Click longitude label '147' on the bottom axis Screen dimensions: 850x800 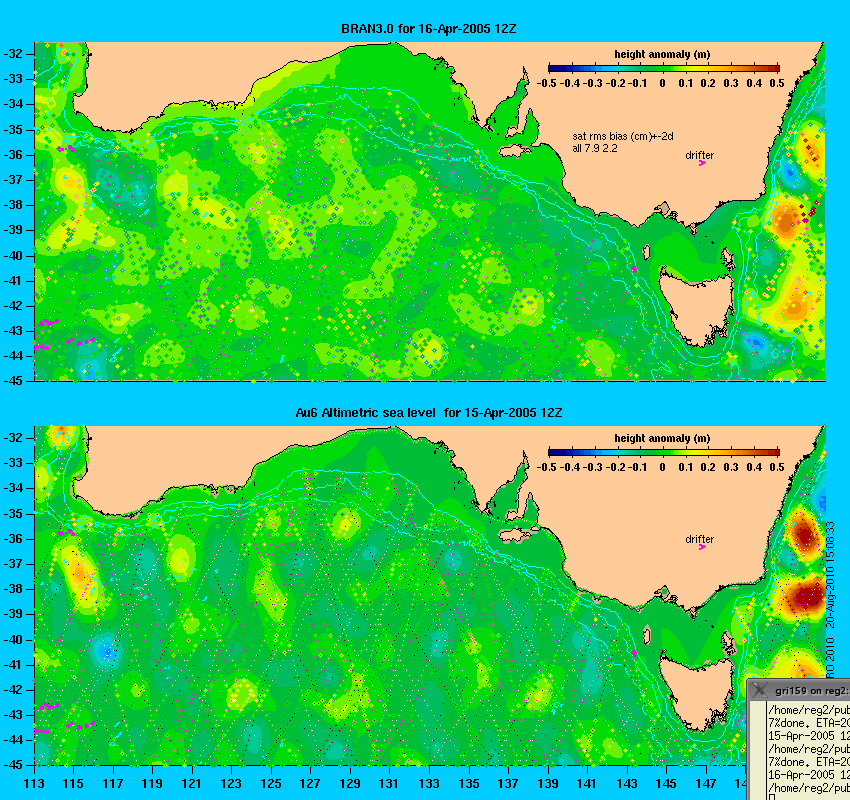click(x=705, y=784)
